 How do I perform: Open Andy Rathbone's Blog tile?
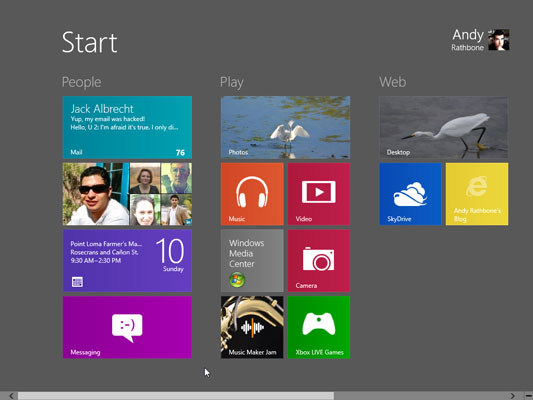pyautogui.click(x=477, y=194)
